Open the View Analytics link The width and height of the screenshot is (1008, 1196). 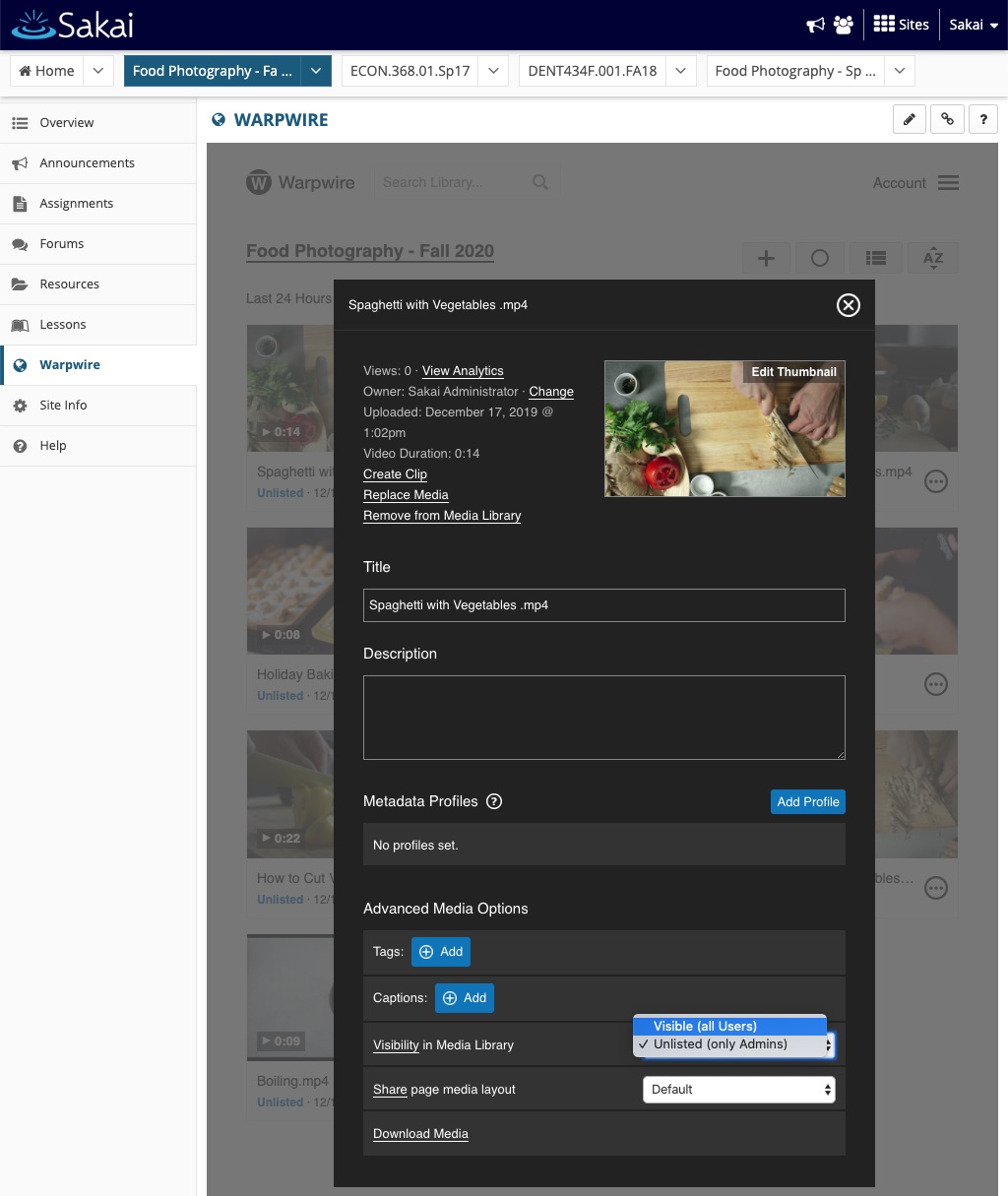463,371
